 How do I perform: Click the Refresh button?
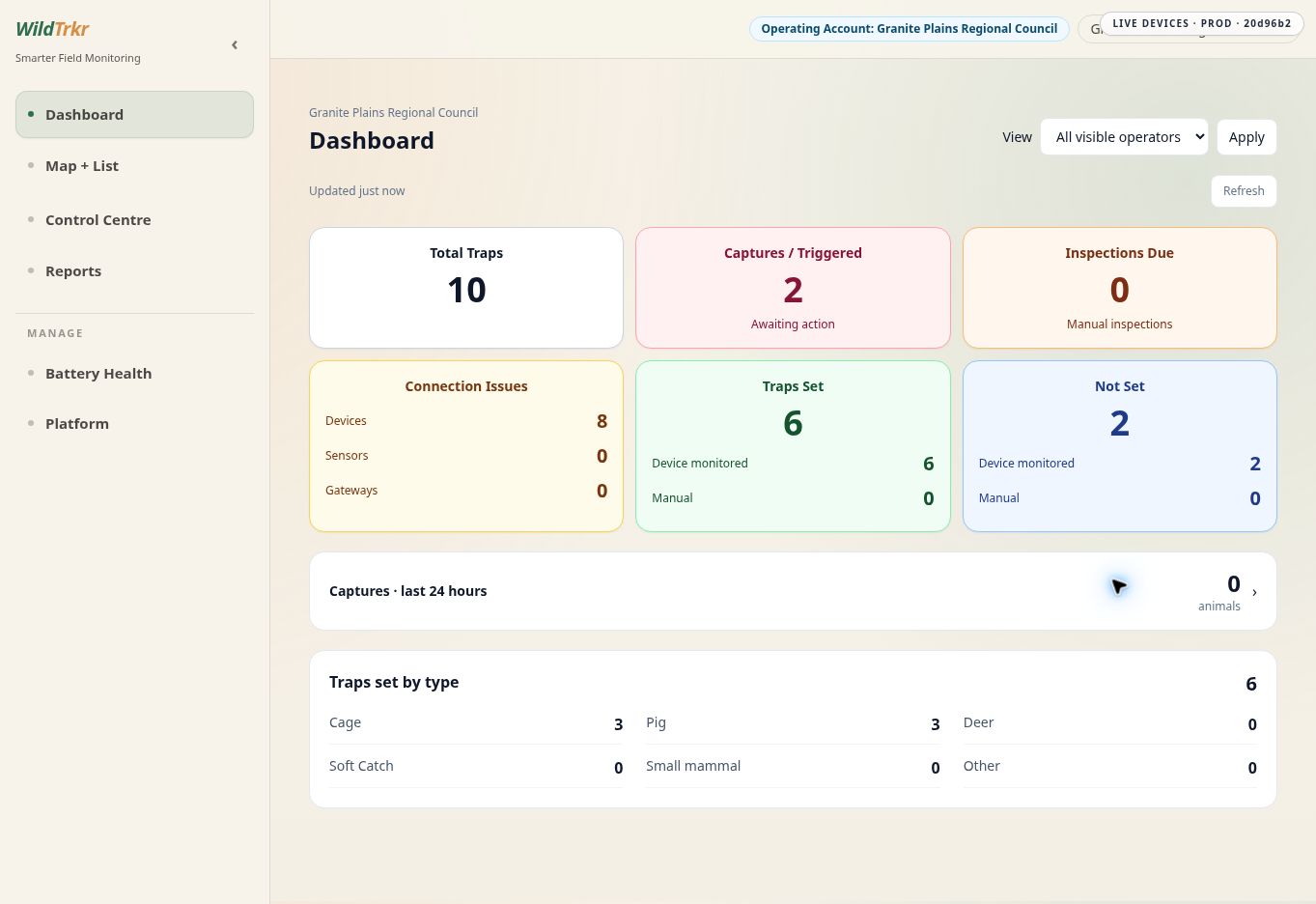1244,191
